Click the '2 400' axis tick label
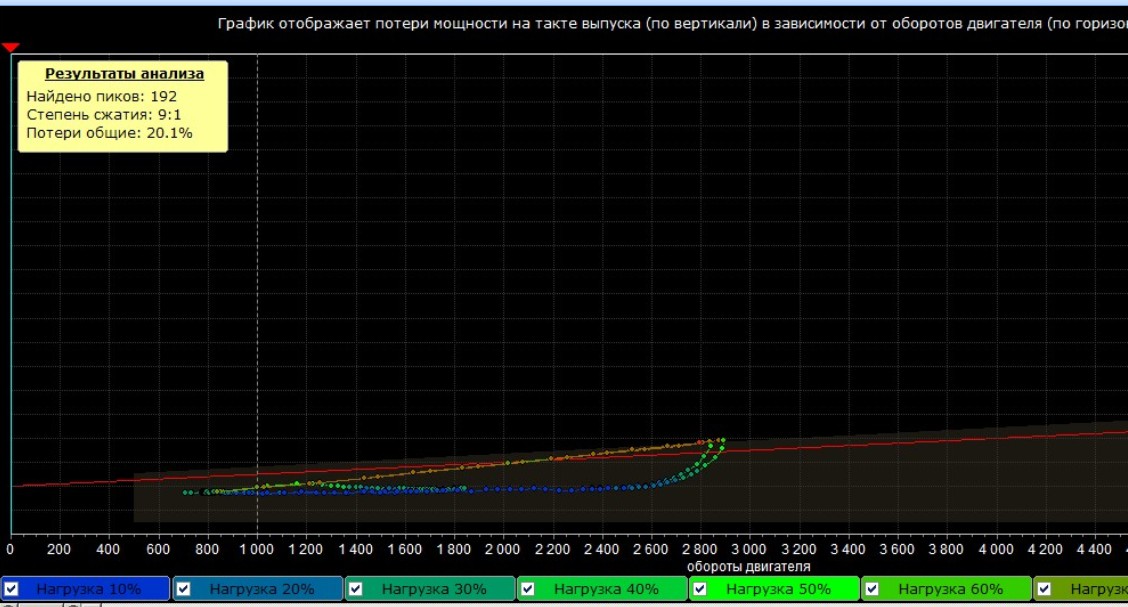Image resolution: width=1128 pixels, height=607 pixels. coord(601,549)
